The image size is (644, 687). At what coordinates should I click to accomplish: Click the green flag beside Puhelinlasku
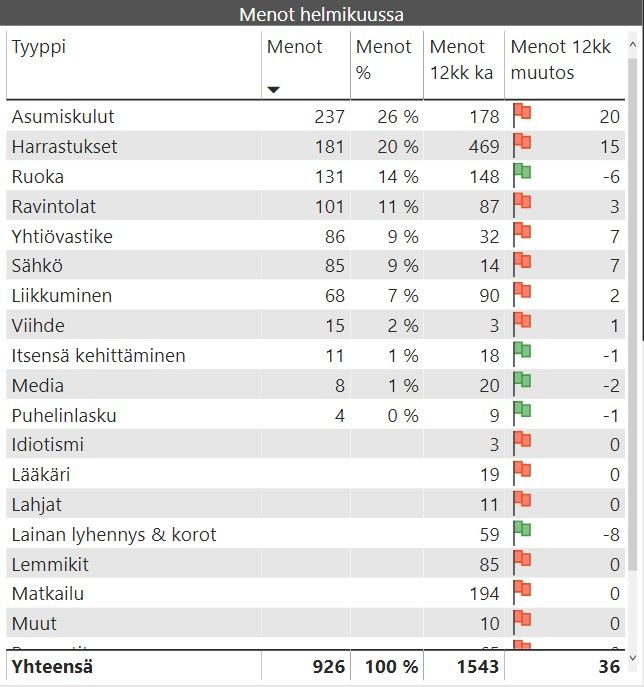point(521,414)
